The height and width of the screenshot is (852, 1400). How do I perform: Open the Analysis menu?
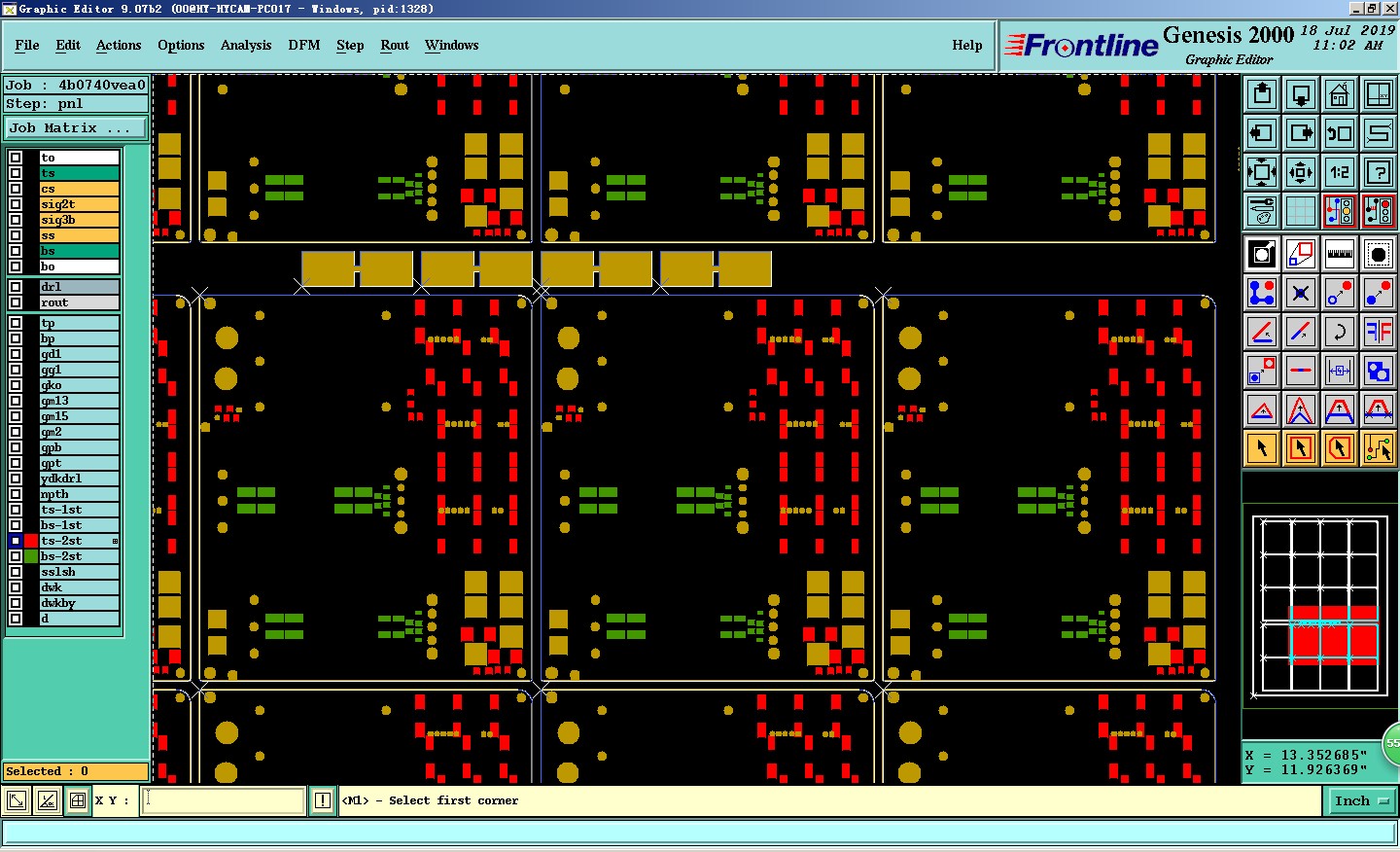(x=246, y=45)
